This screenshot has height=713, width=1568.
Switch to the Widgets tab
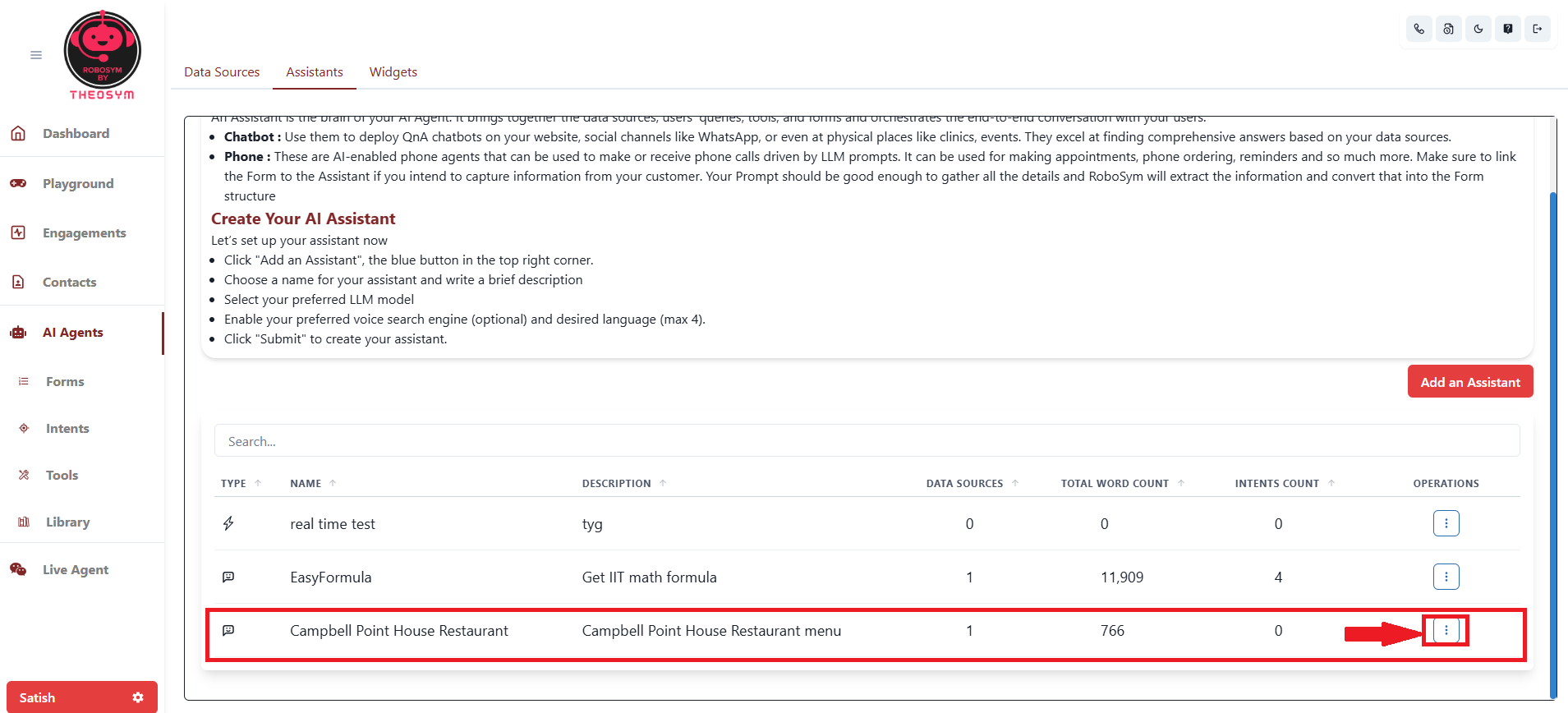[x=393, y=72]
